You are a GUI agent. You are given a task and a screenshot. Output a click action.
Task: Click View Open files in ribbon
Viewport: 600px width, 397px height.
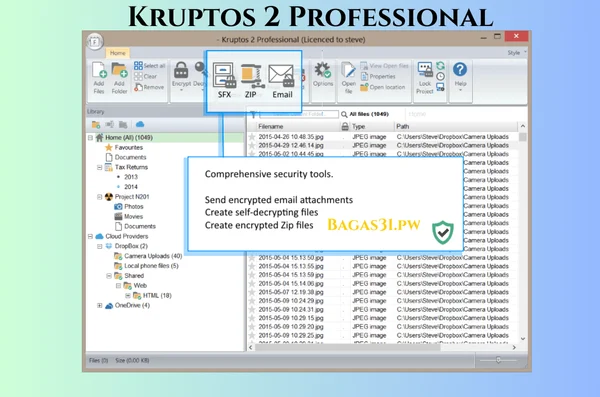pyautogui.click(x=384, y=66)
